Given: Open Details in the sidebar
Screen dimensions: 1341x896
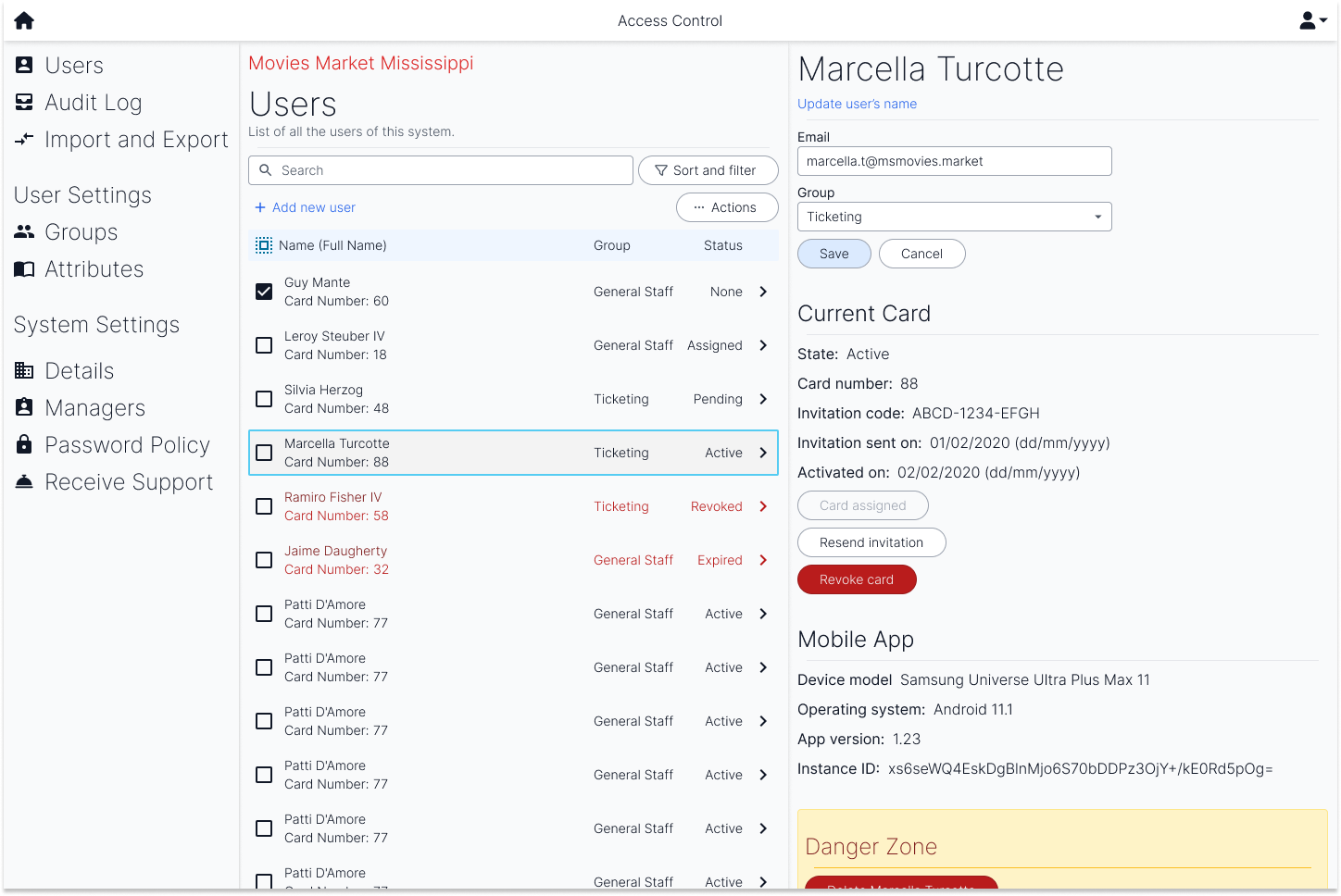Looking at the screenshot, I should click(79, 371).
